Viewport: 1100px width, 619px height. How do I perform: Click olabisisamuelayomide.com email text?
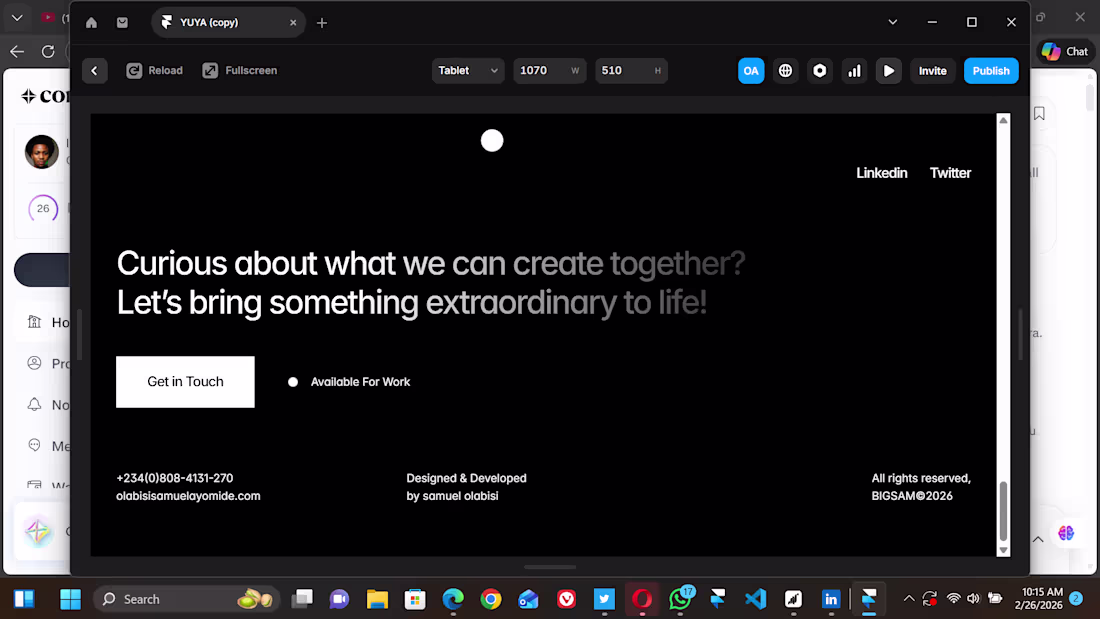coord(188,495)
